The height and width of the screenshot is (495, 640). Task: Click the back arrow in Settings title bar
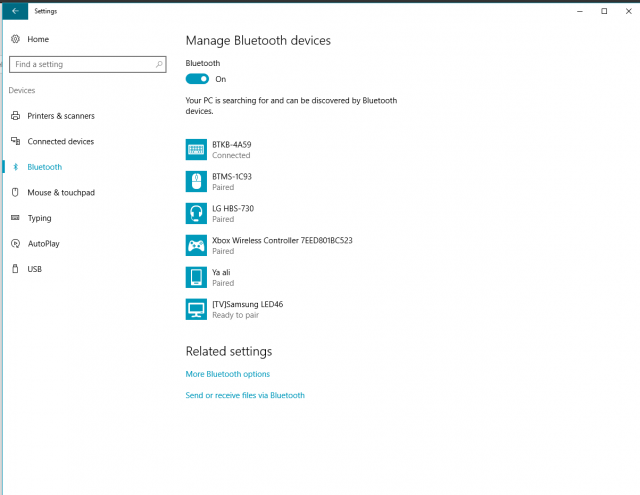tap(15, 11)
